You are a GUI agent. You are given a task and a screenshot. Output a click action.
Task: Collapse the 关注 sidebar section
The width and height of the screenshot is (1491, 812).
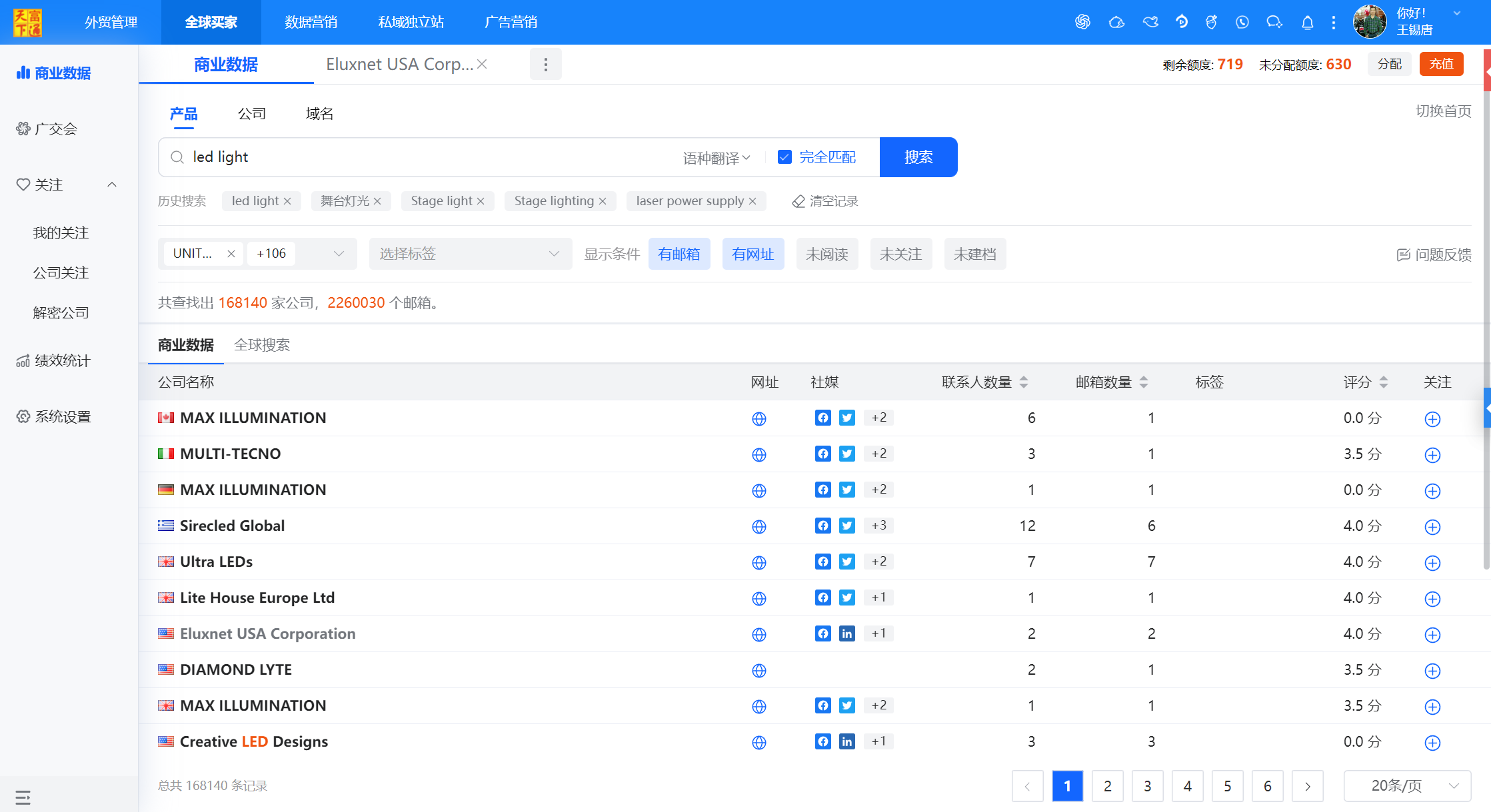click(x=112, y=185)
